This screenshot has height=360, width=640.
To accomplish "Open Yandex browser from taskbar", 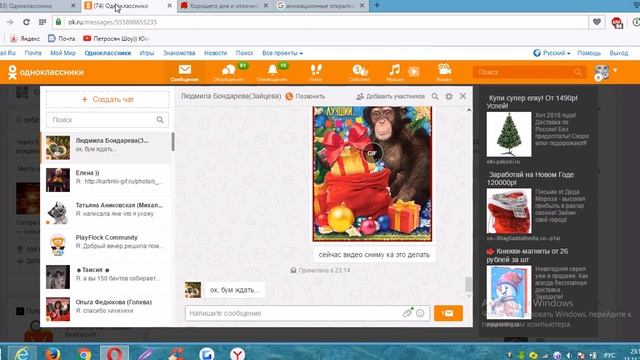I will 238,353.
